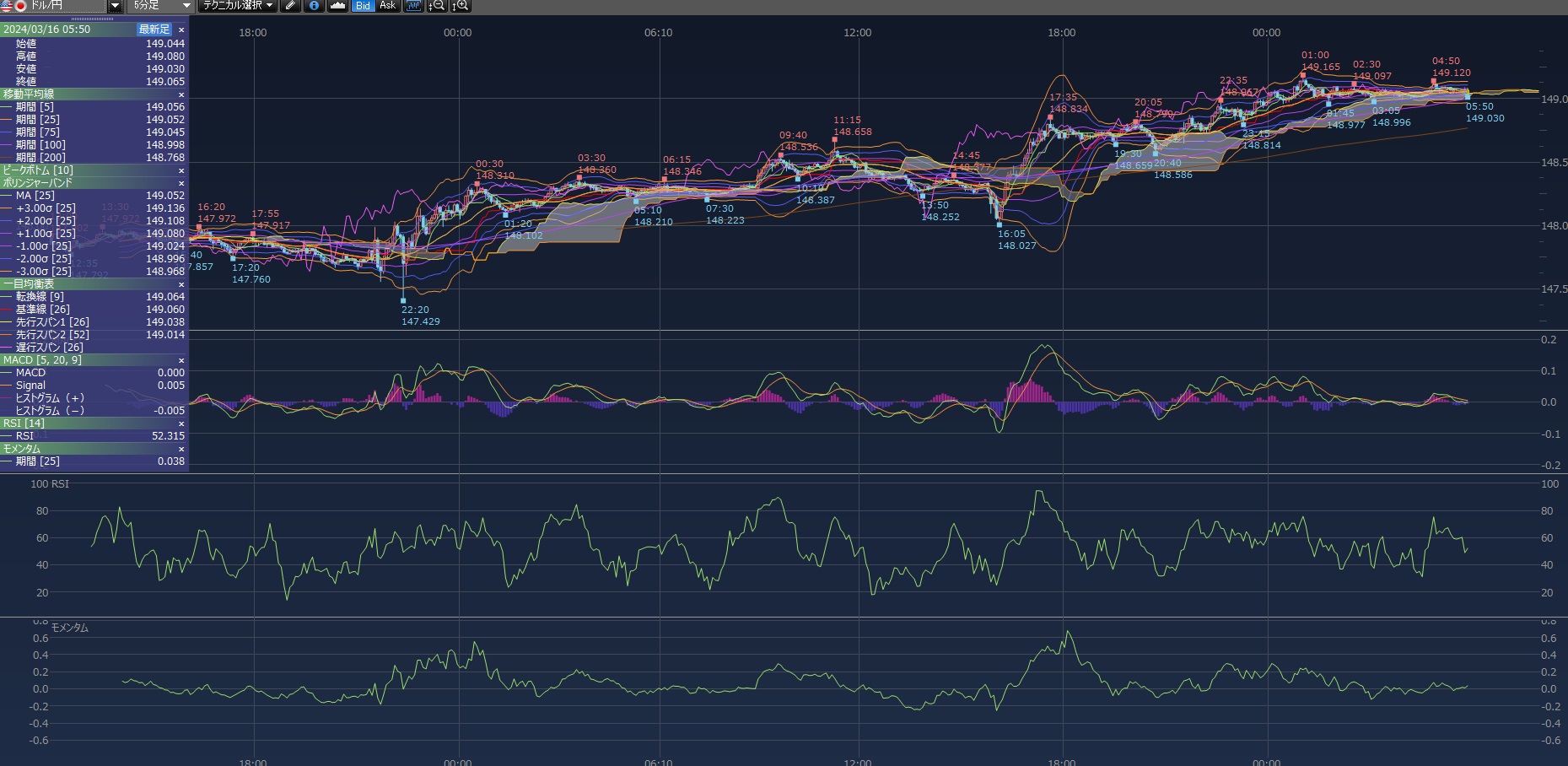
Task: Click the mountain area-chart icon
Action: click(337, 6)
